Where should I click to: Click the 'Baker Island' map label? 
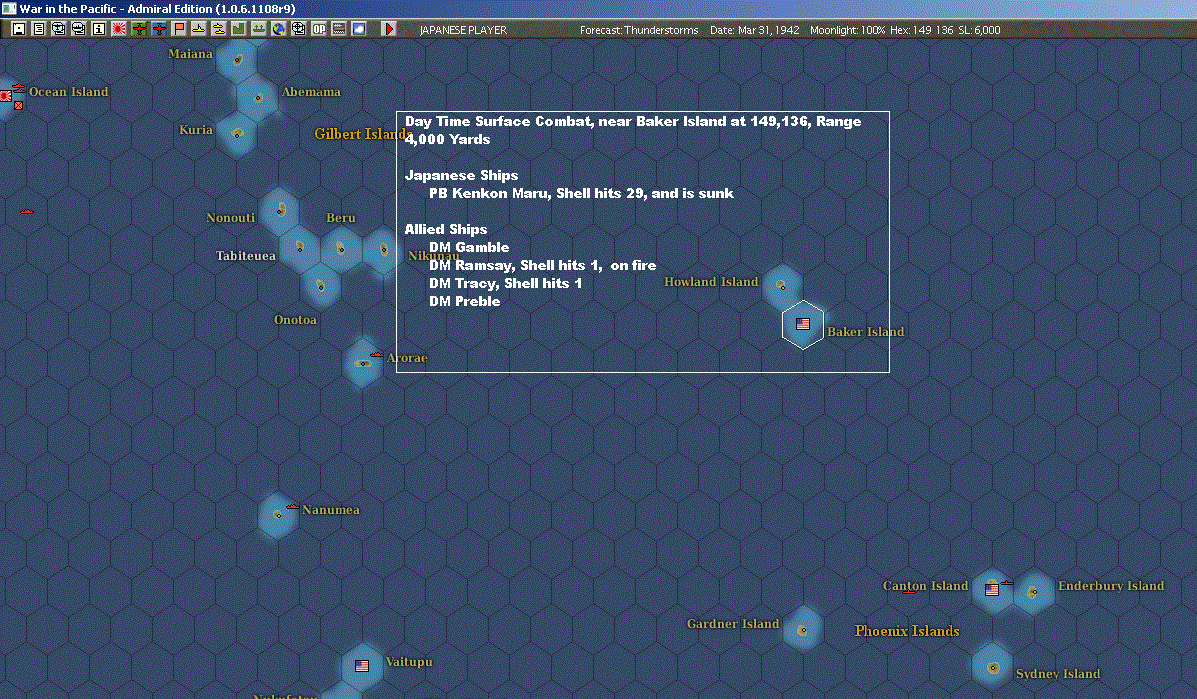[x=866, y=331]
